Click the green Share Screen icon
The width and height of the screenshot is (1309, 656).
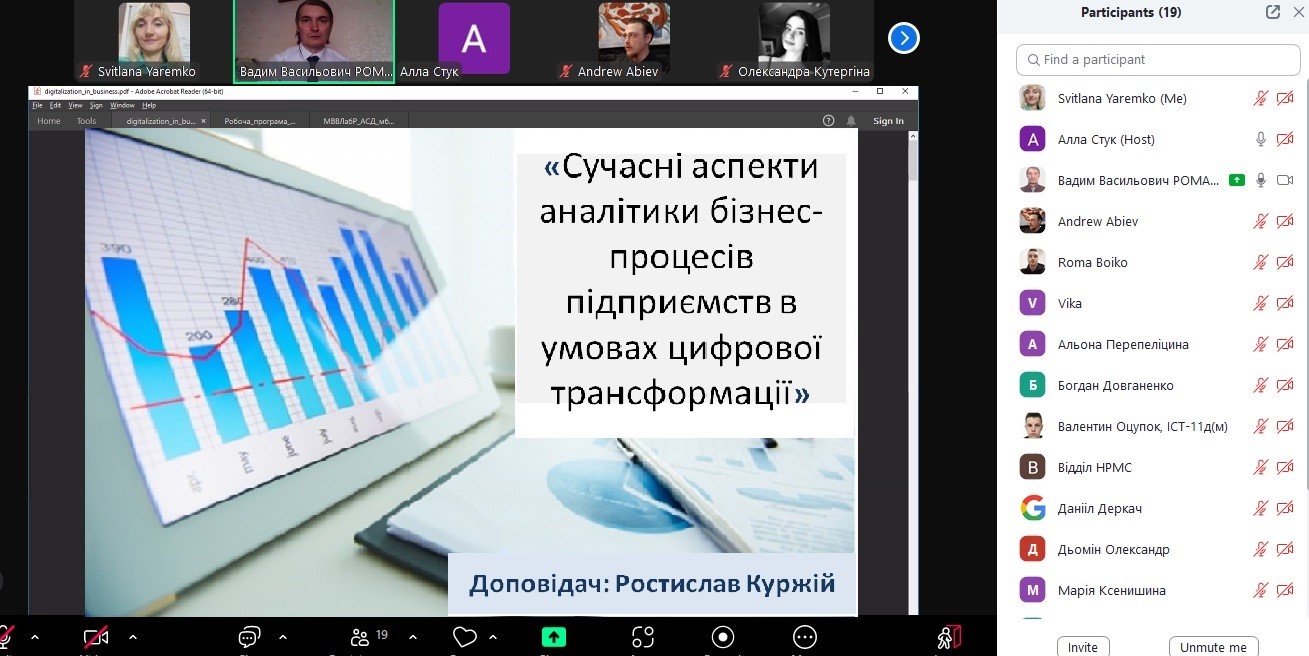(553, 637)
